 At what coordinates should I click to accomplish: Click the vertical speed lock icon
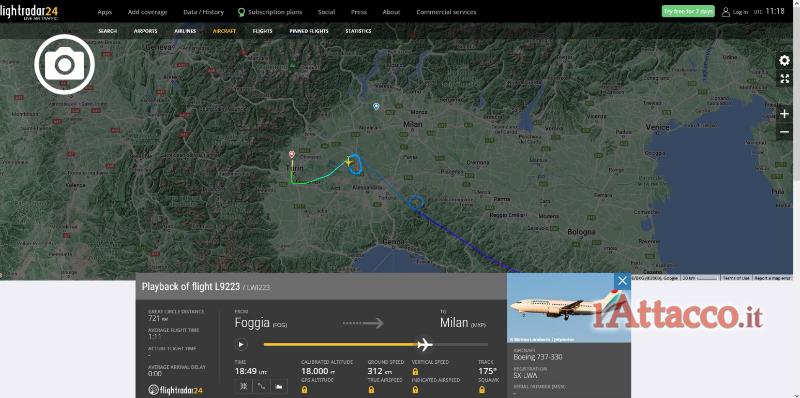[415, 371]
